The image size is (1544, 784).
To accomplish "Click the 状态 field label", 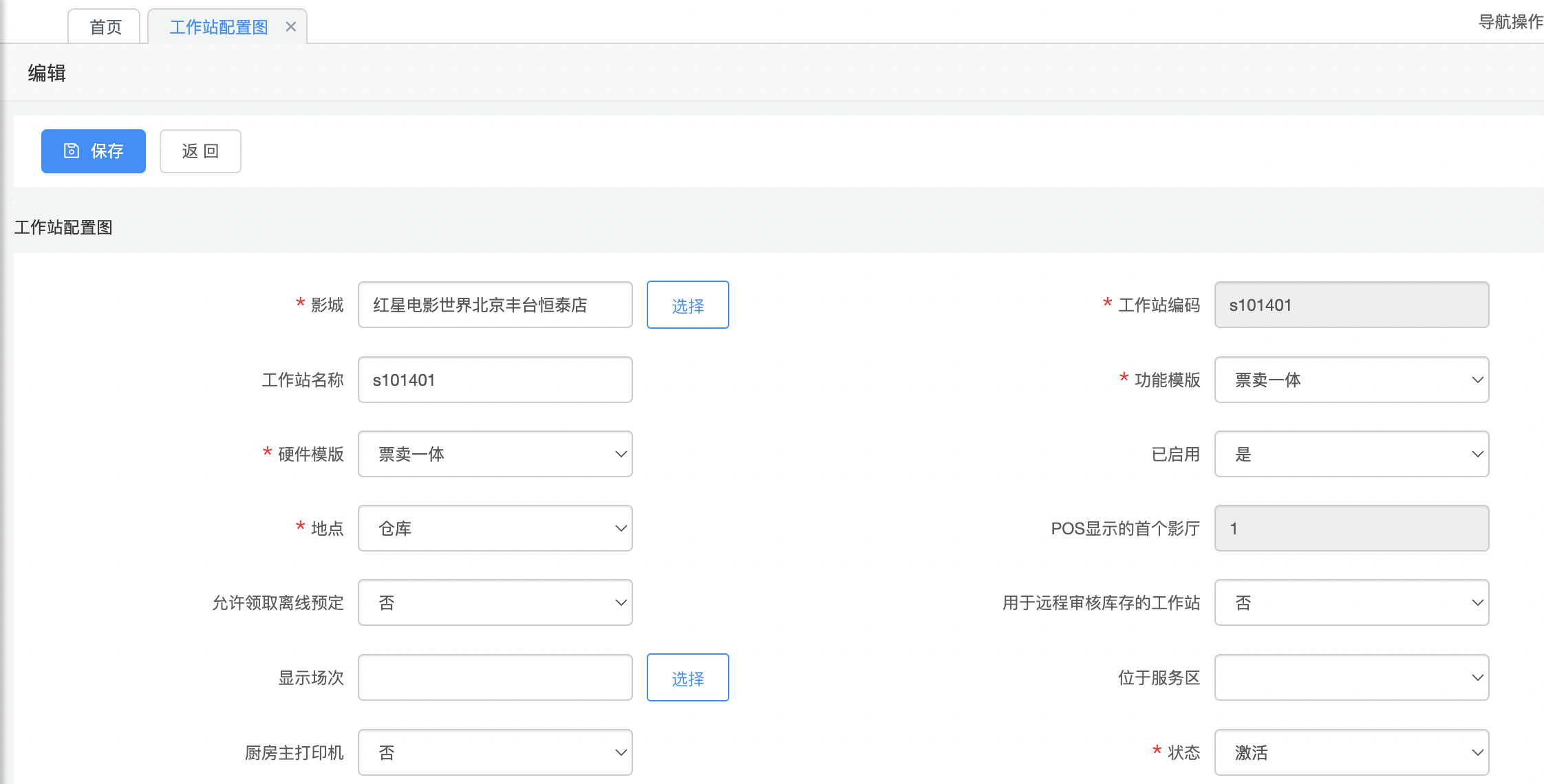I will click(x=1183, y=752).
